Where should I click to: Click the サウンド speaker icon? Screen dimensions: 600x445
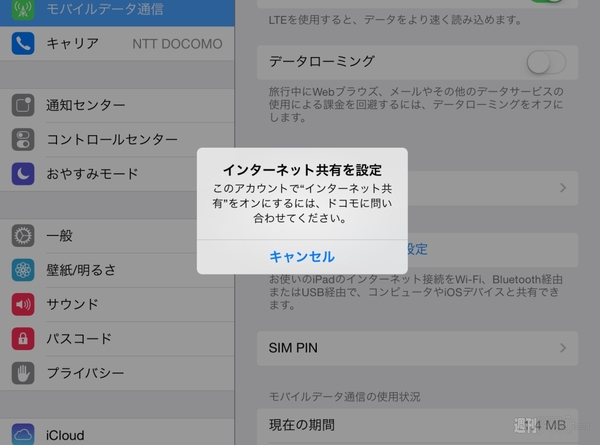point(23,304)
